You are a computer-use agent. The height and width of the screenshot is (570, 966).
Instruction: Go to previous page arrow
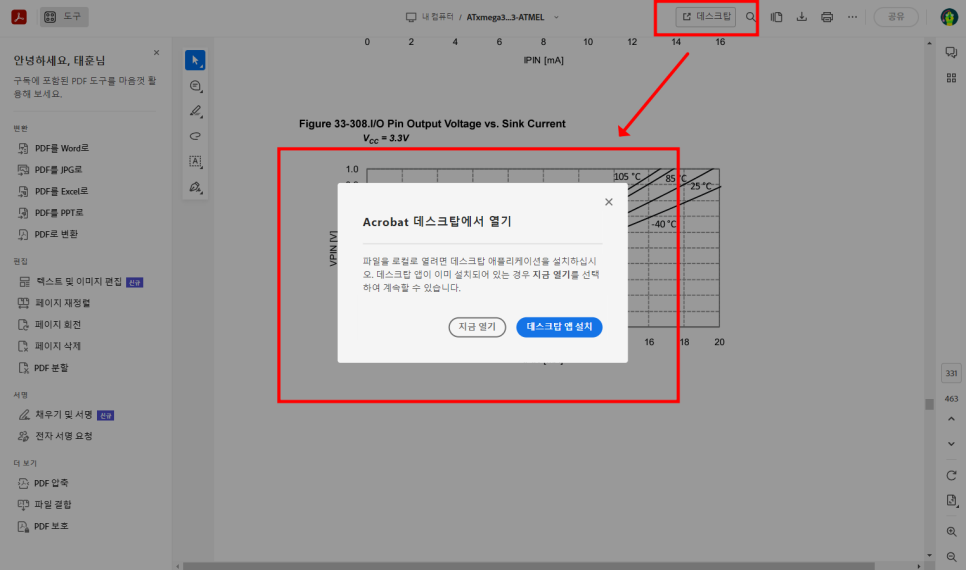[x=951, y=419]
